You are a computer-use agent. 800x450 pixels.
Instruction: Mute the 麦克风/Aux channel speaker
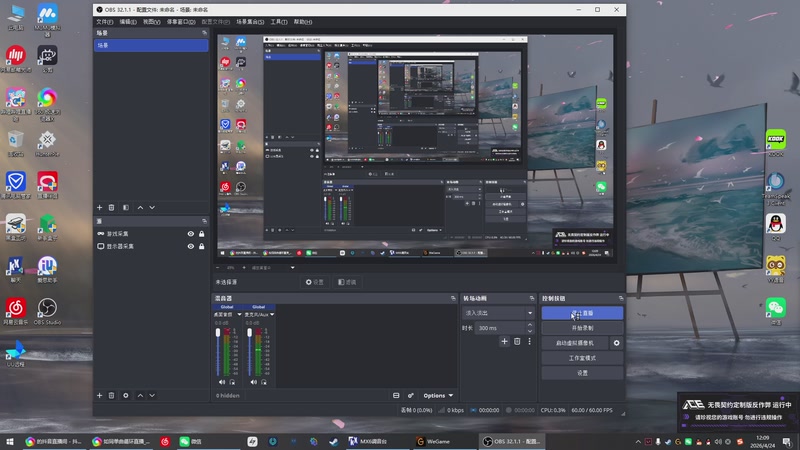click(254, 382)
